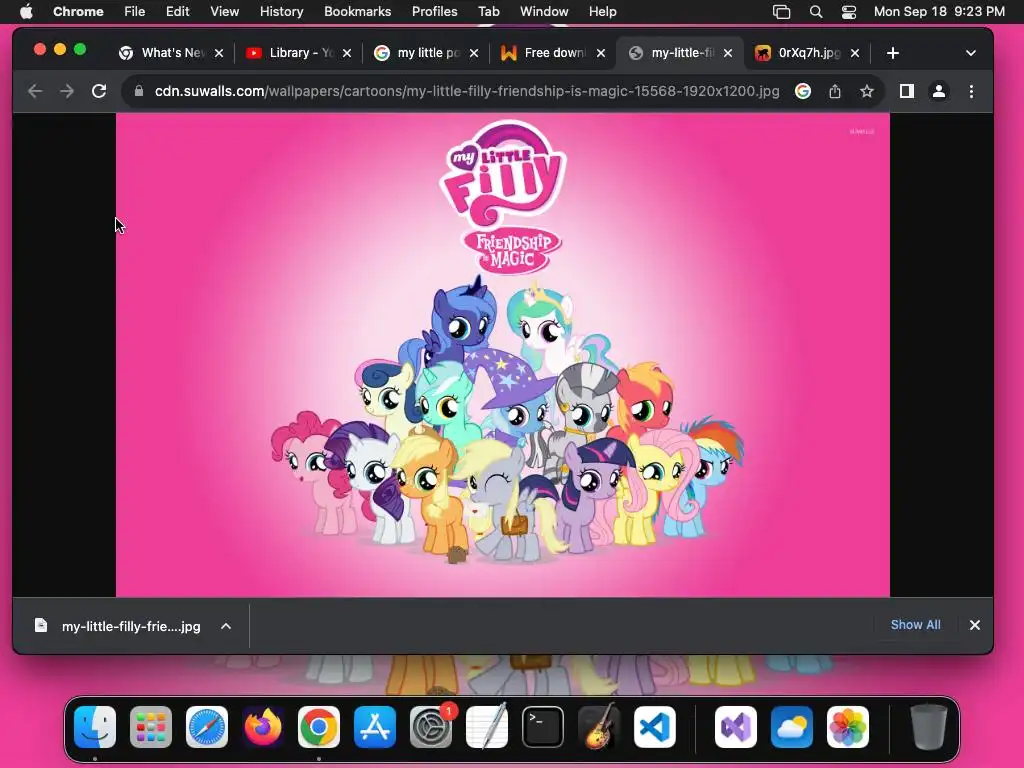This screenshot has width=1024, height=768.
Task: Open Terminal from the Dock
Action: (x=543, y=727)
